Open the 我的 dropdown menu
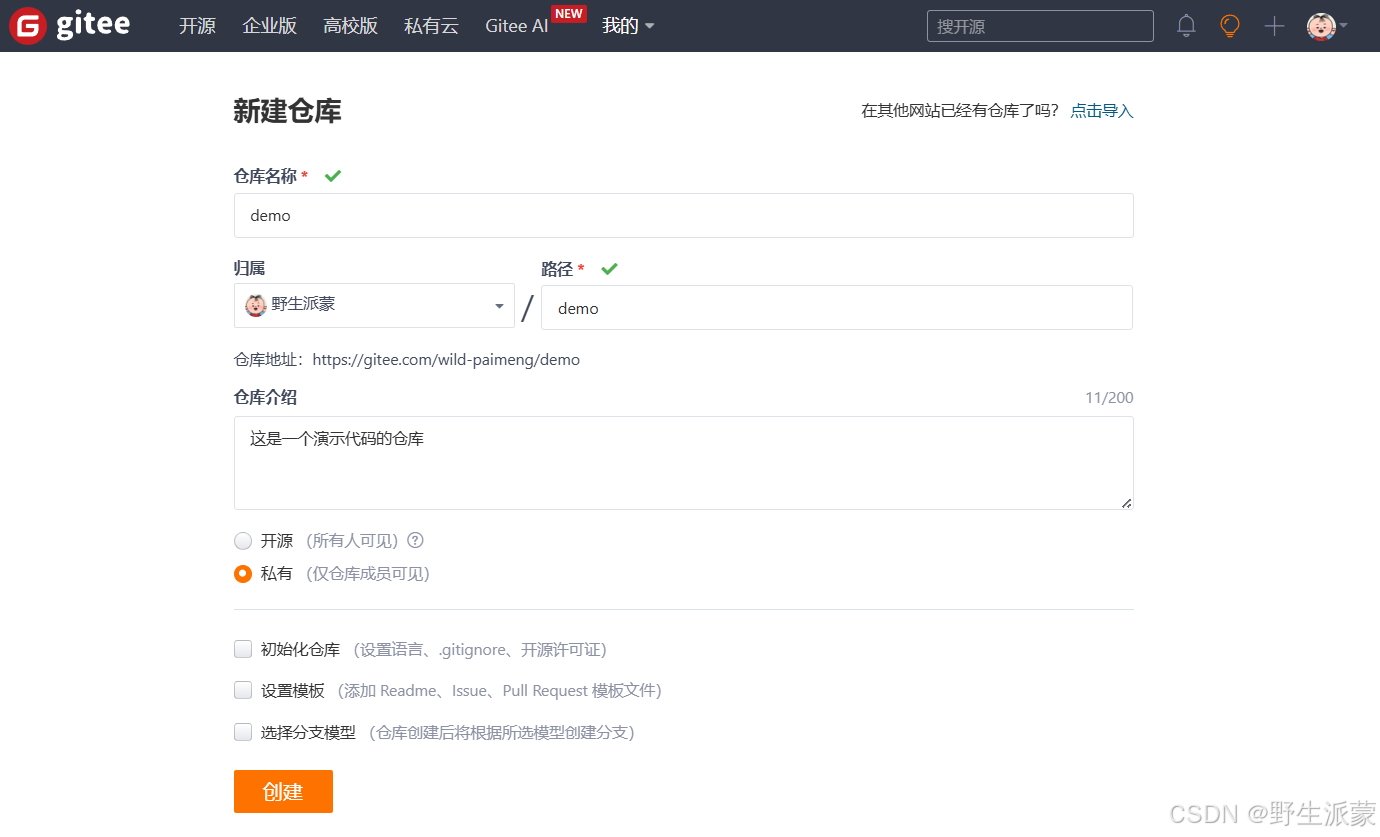This screenshot has height=837, width=1380. 628,26
